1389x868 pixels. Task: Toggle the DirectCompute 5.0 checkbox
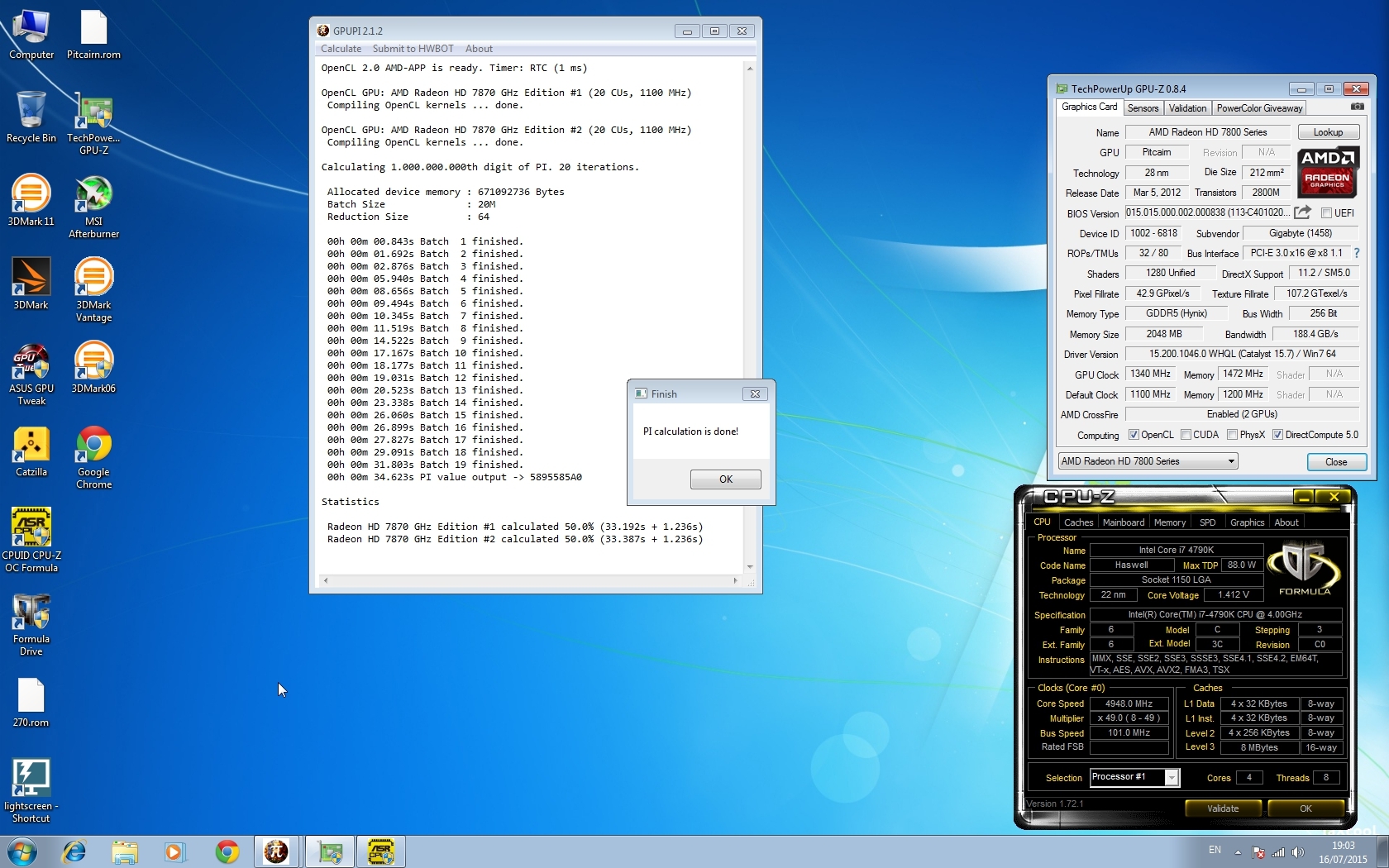pos(1277,435)
